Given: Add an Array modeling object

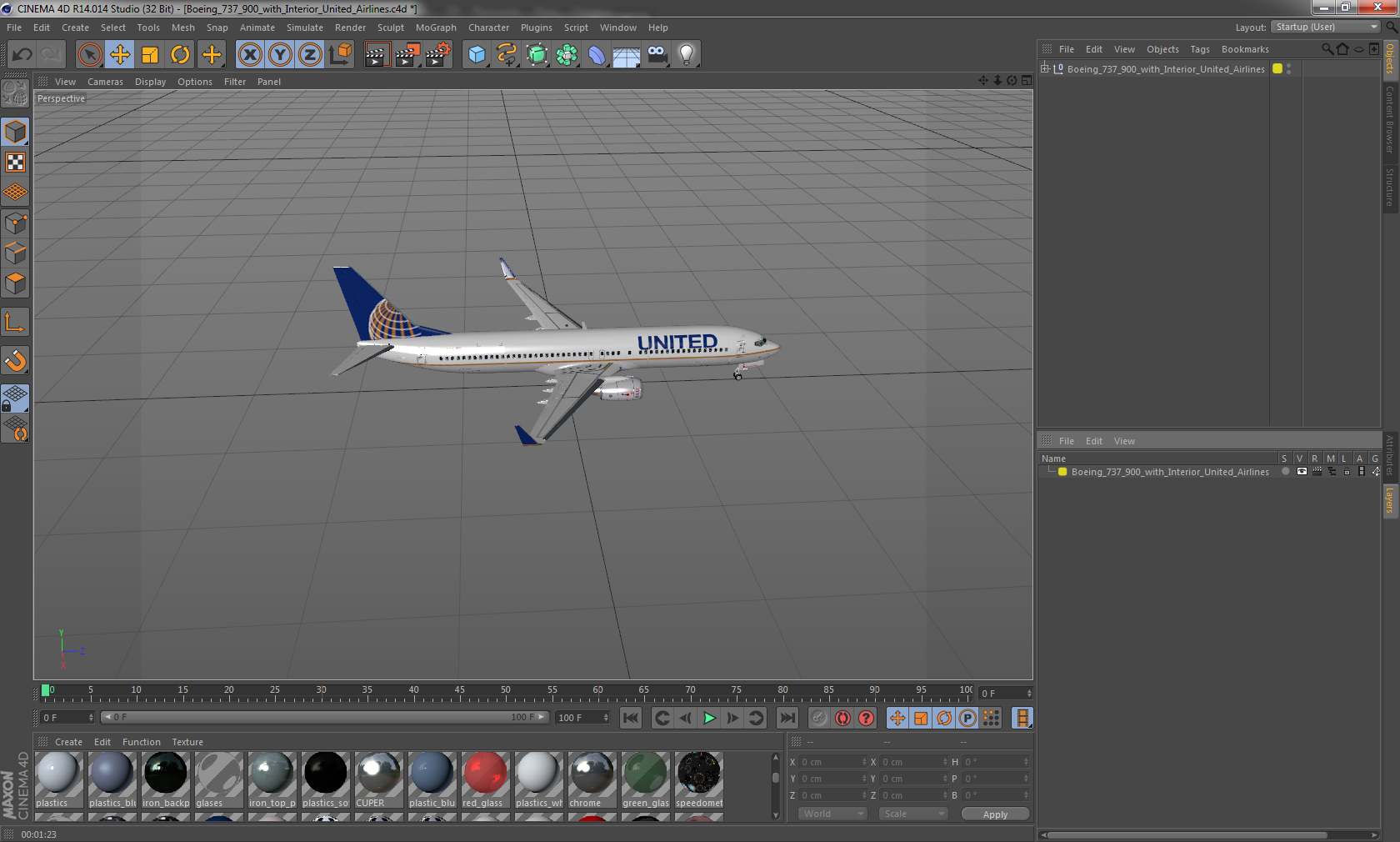Looking at the screenshot, I should (x=567, y=55).
